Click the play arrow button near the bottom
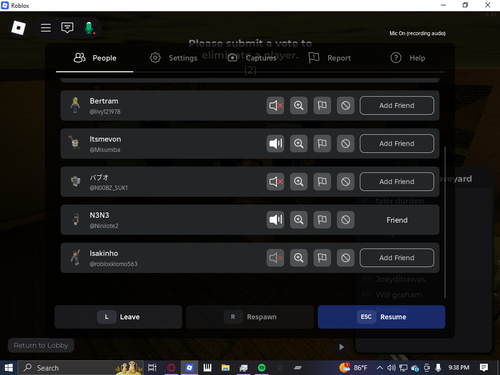500x375 pixels. tap(341, 347)
